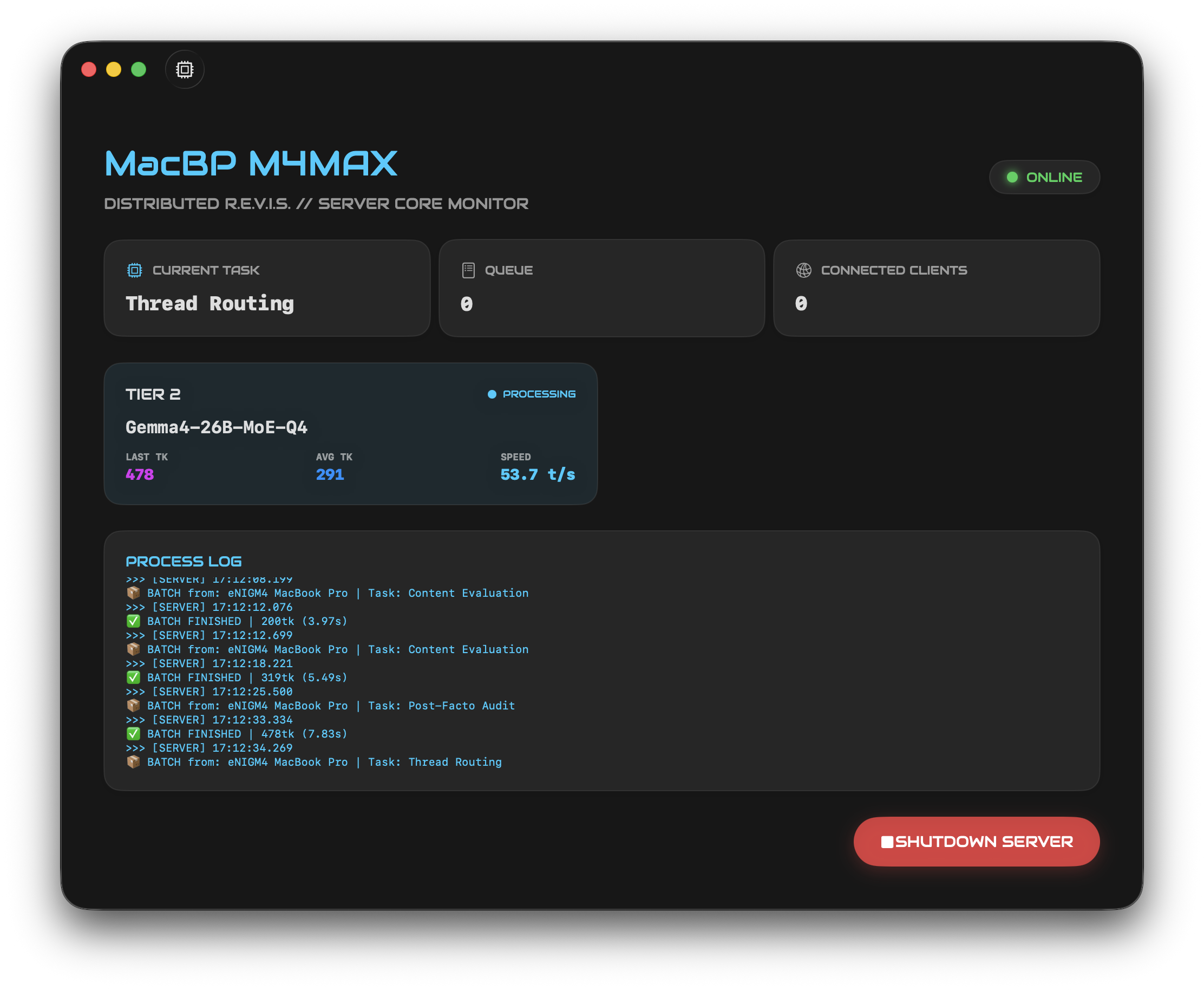The height and width of the screenshot is (990, 1204).
Task: Click timestamp line [SERVER] 17:12:33.334
Action: tap(209, 720)
